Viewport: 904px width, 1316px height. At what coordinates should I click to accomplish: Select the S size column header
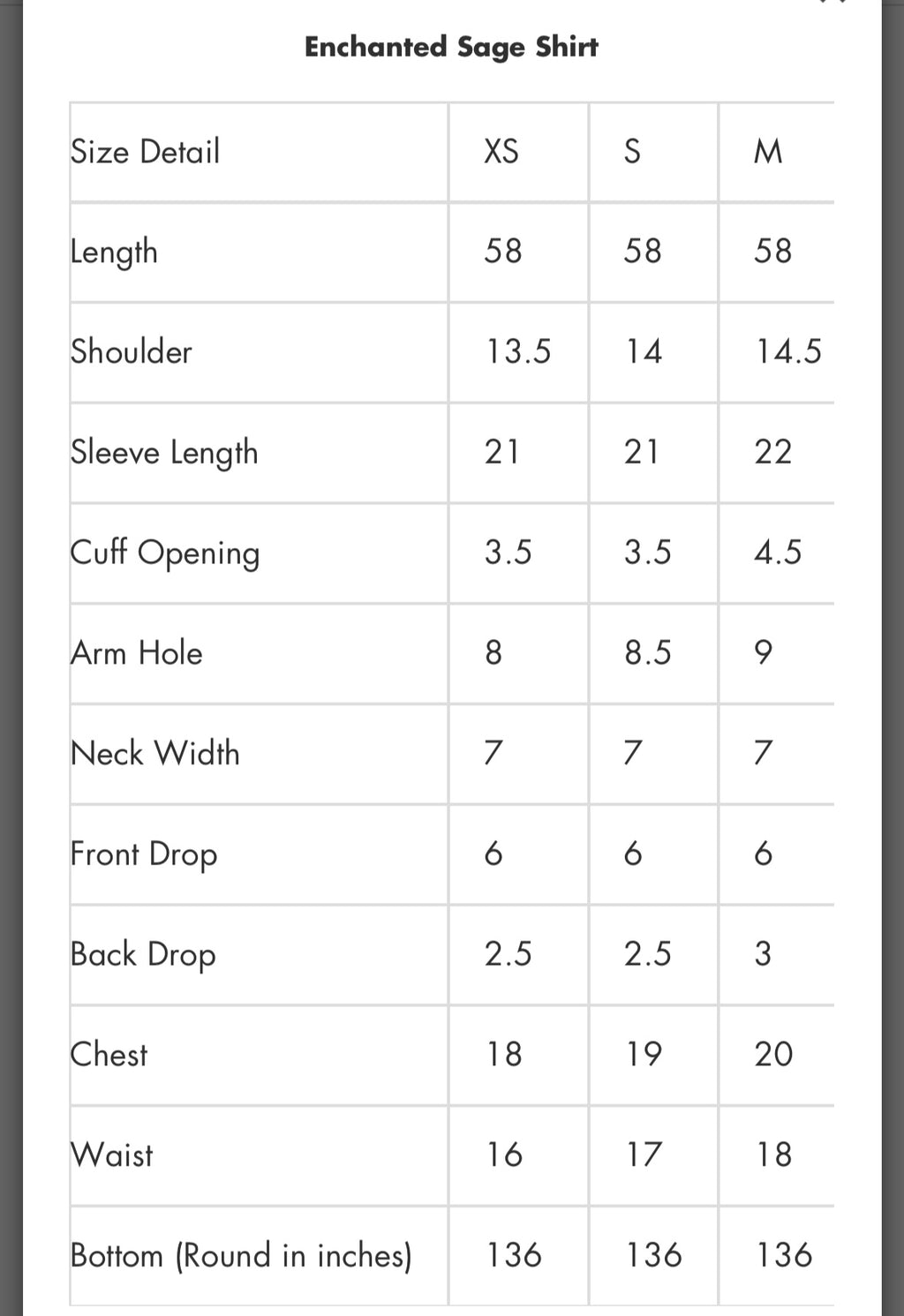632,152
